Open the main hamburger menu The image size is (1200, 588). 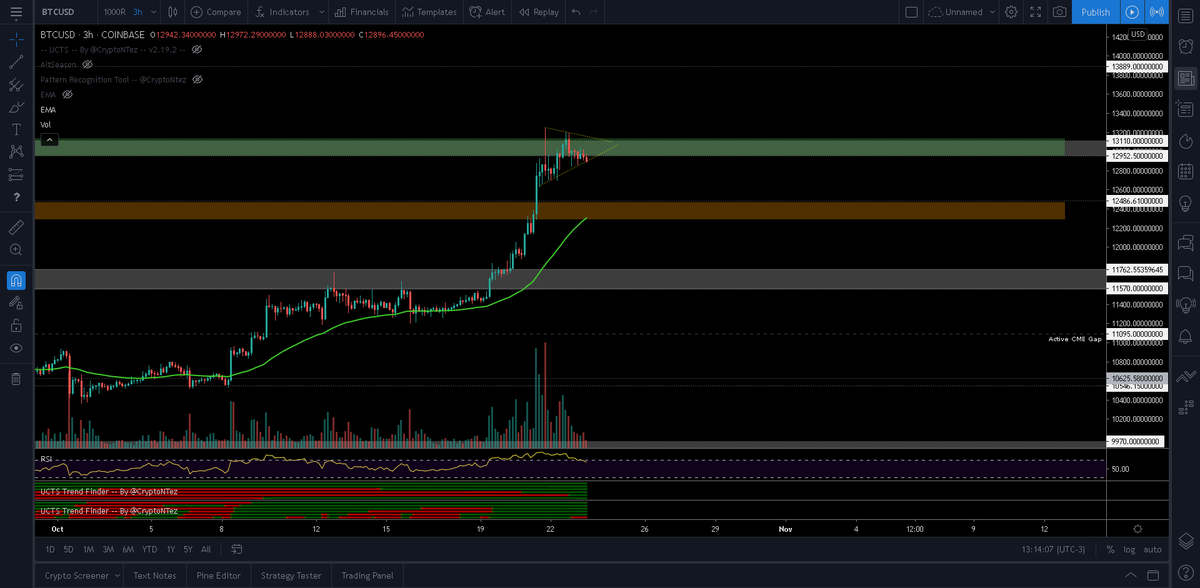[15, 12]
